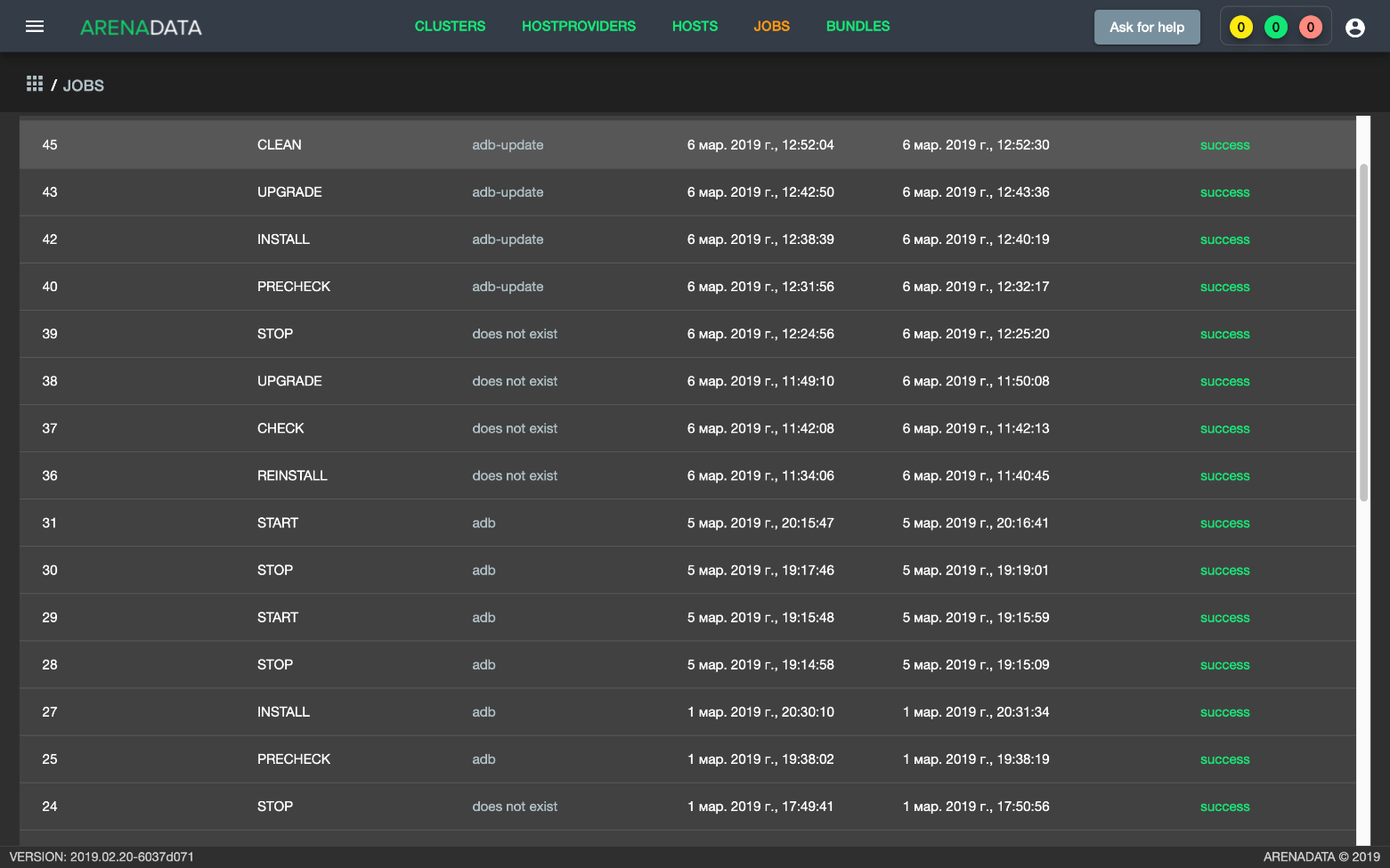Switch to the HOSTPROVIDERS tab

click(578, 27)
